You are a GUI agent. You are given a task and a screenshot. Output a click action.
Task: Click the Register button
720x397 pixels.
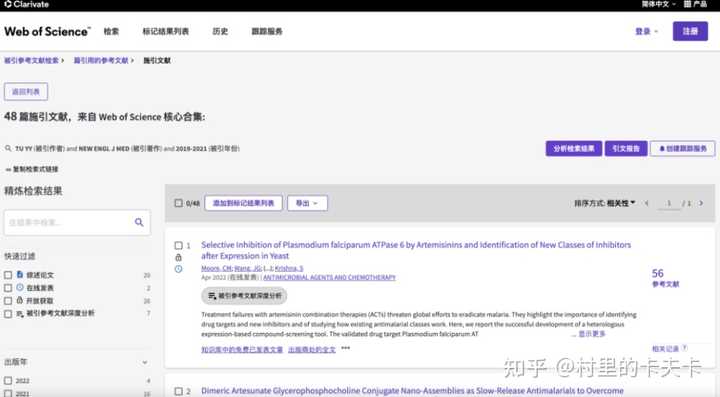690,31
